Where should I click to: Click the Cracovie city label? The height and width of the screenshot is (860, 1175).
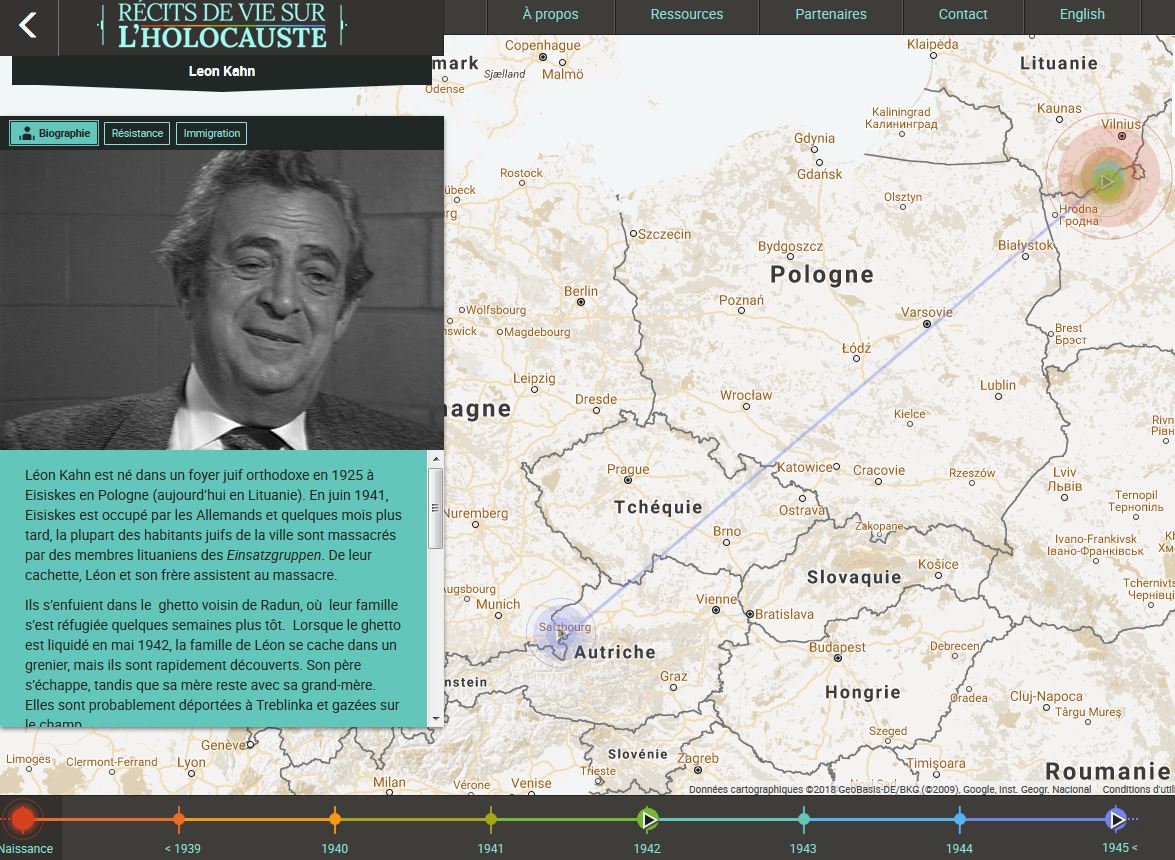[x=879, y=470]
